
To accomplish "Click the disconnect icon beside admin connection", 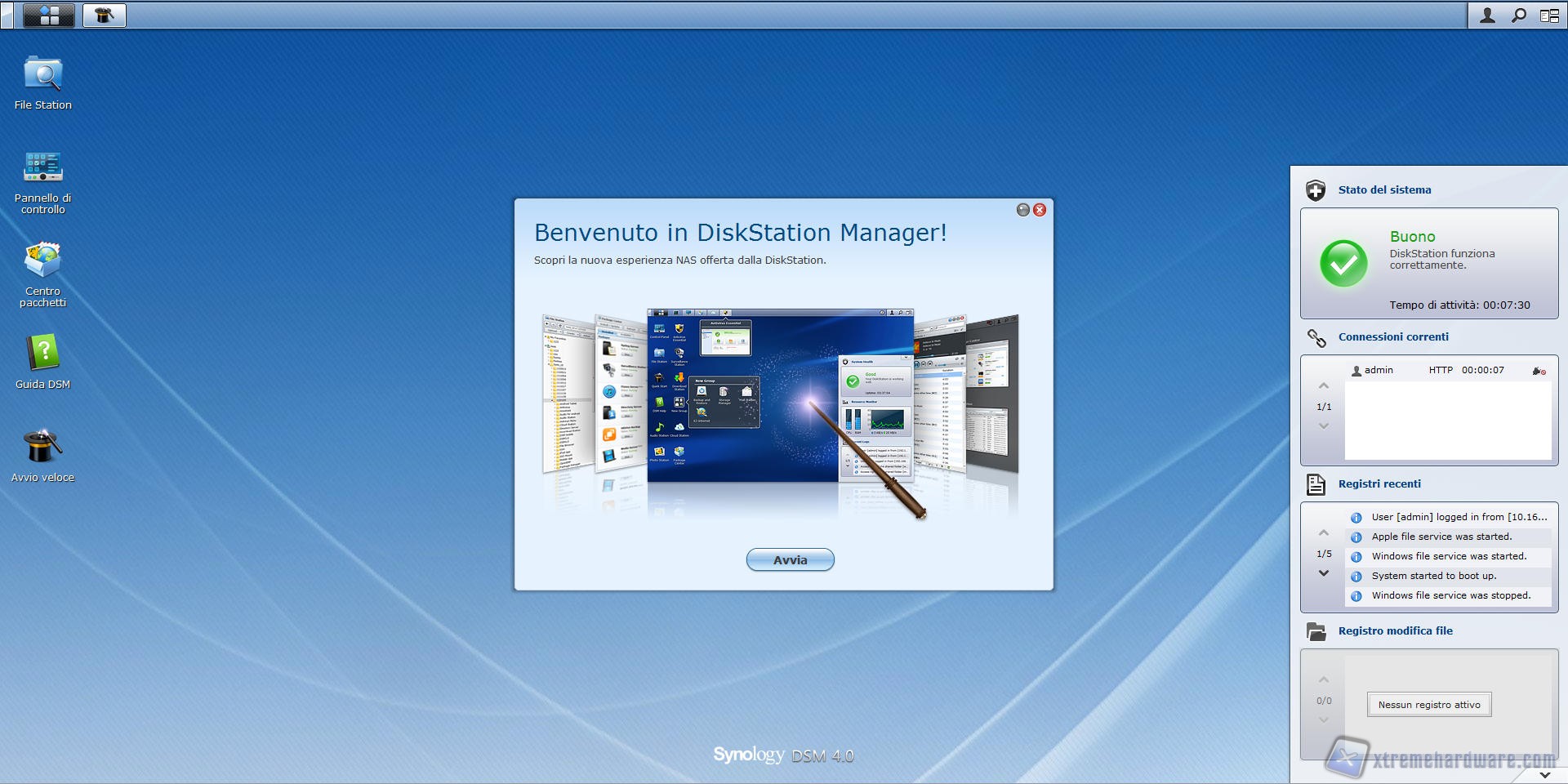I will coord(1539,371).
